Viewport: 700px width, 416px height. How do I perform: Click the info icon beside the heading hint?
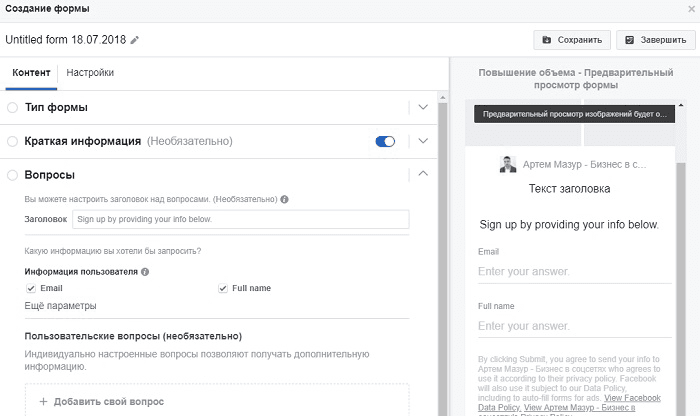pos(284,199)
